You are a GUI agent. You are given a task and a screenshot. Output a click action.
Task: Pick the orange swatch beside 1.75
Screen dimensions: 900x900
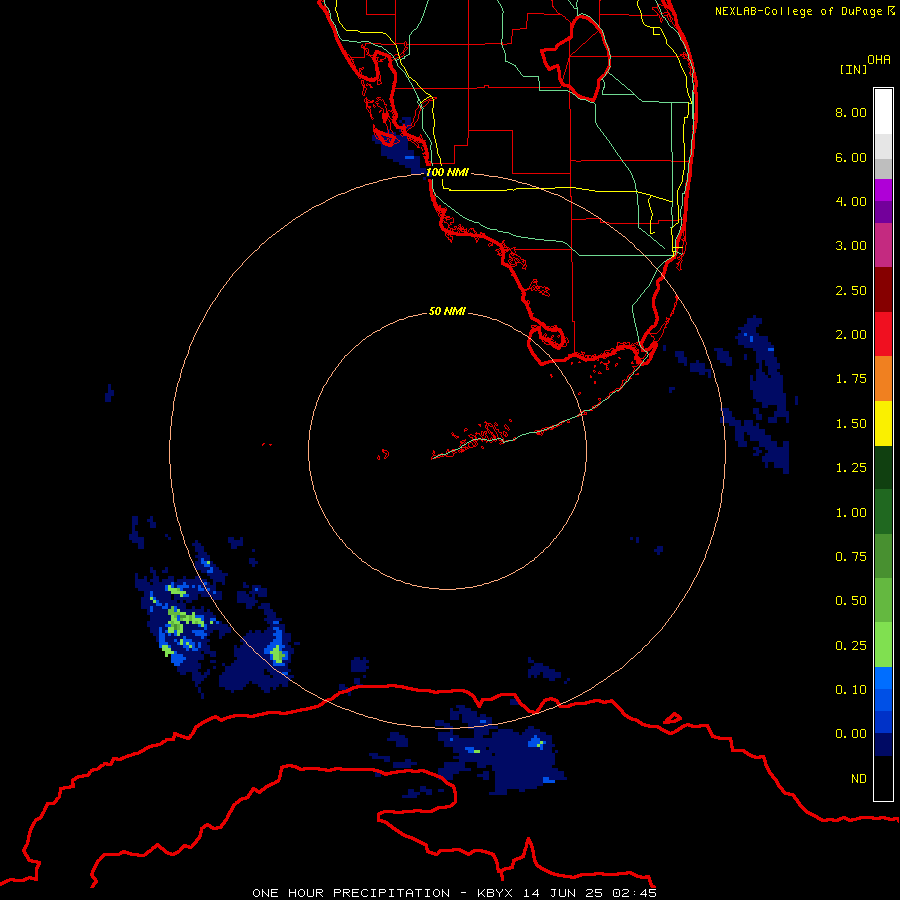pyautogui.click(x=883, y=379)
